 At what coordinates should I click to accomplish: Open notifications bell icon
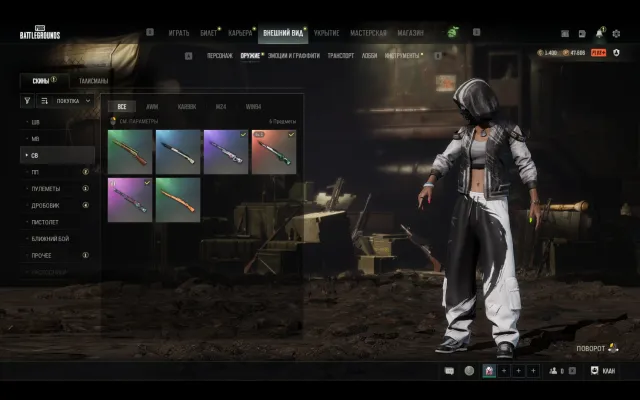pos(599,33)
